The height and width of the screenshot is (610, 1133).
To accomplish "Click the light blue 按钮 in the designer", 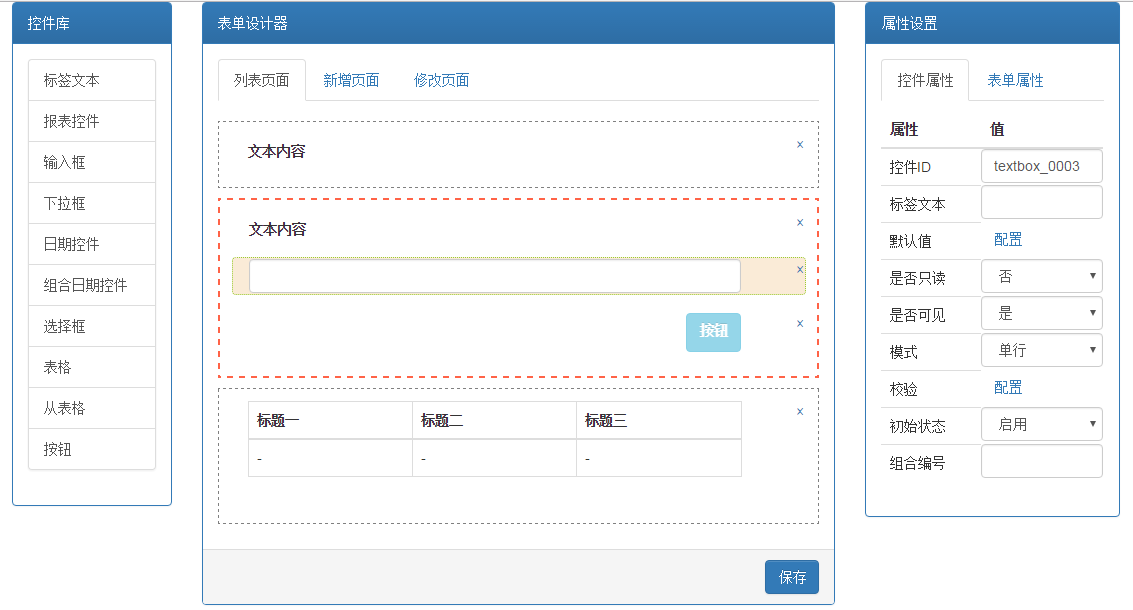I will click(x=713, y=331).
